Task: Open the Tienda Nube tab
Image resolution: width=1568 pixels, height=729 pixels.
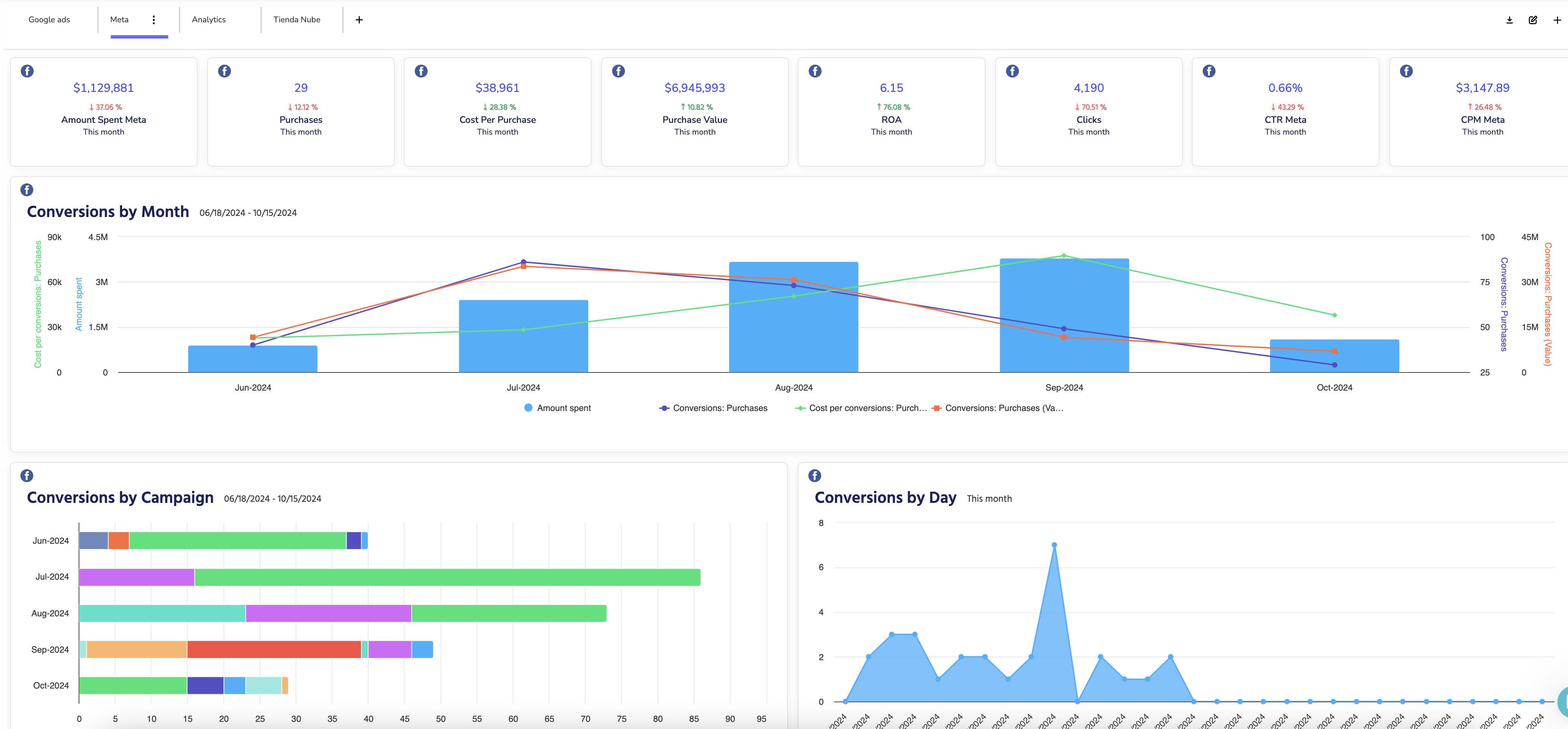Action: click(x=296, y=20)
